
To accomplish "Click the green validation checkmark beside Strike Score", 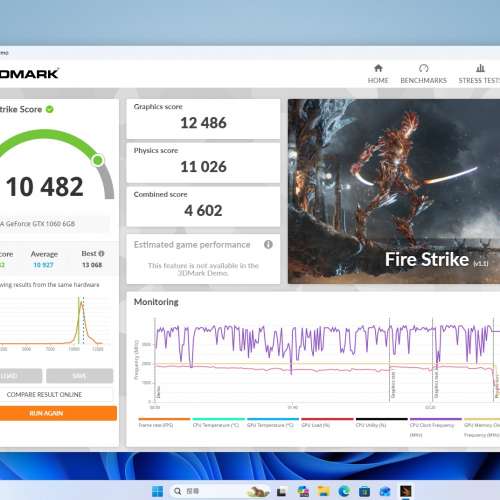I will point(50,109).
